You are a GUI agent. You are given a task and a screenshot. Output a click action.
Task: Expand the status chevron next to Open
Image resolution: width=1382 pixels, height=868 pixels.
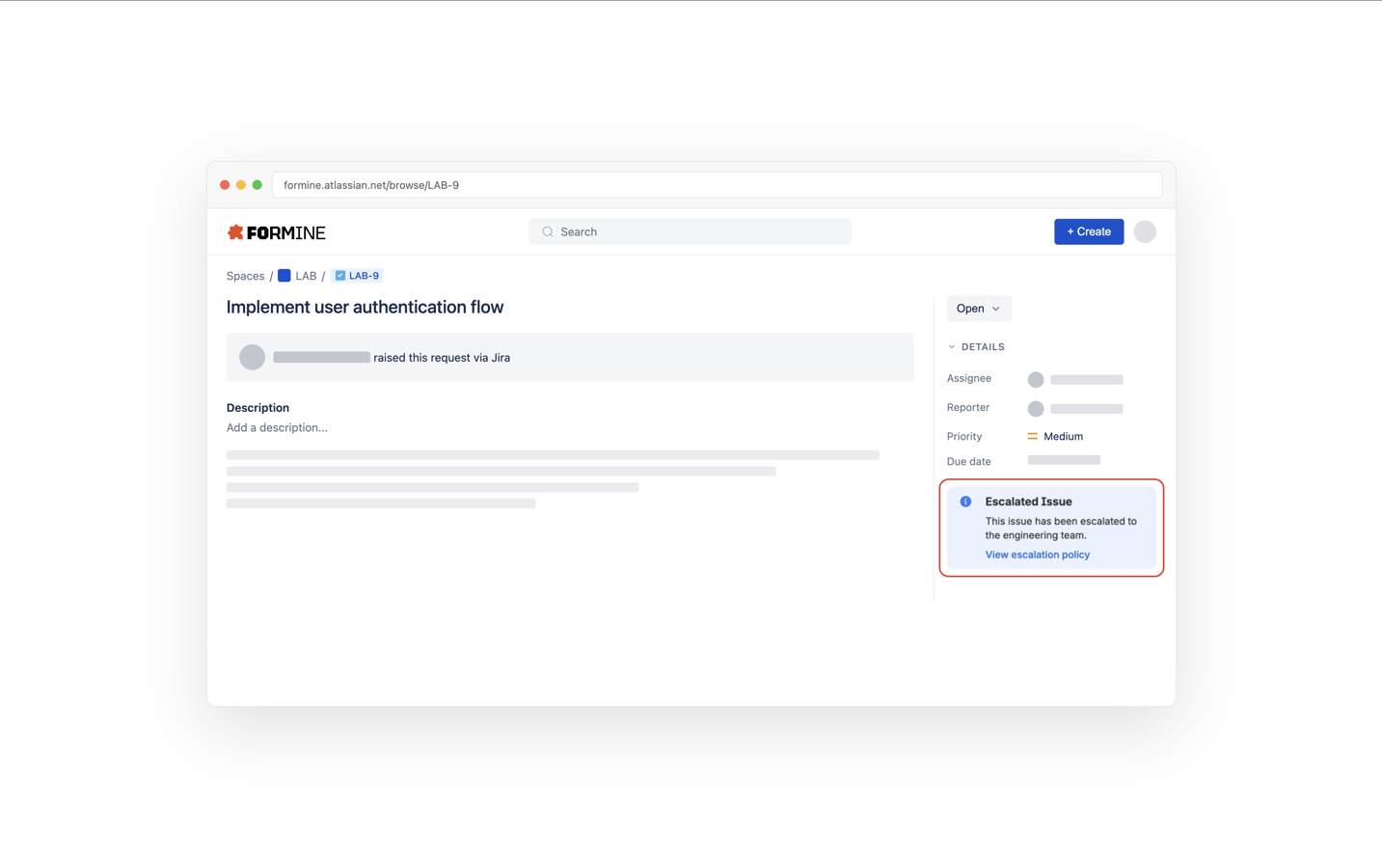coord(994,309)
